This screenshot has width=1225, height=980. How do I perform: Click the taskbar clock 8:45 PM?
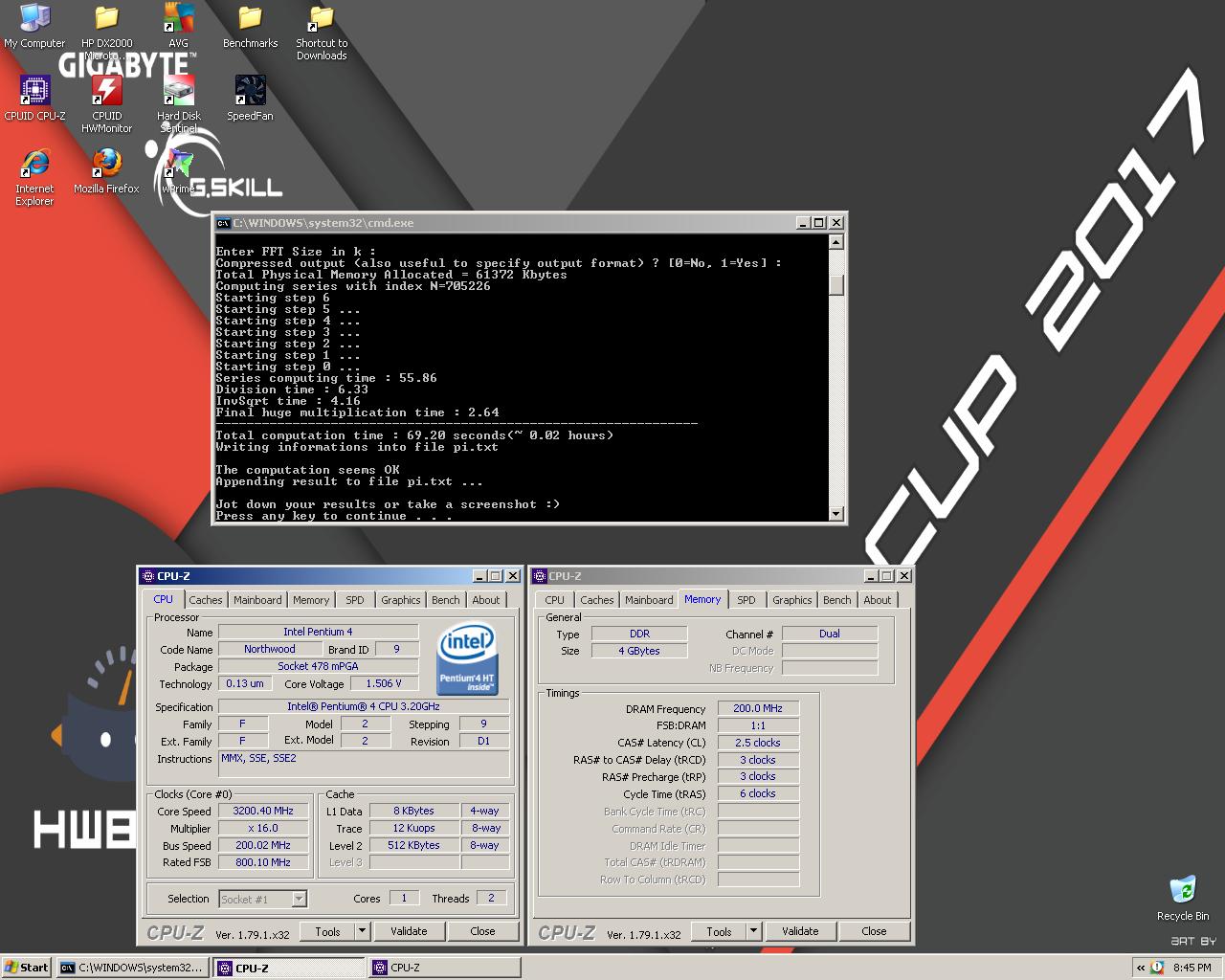tap(1192, 968)
